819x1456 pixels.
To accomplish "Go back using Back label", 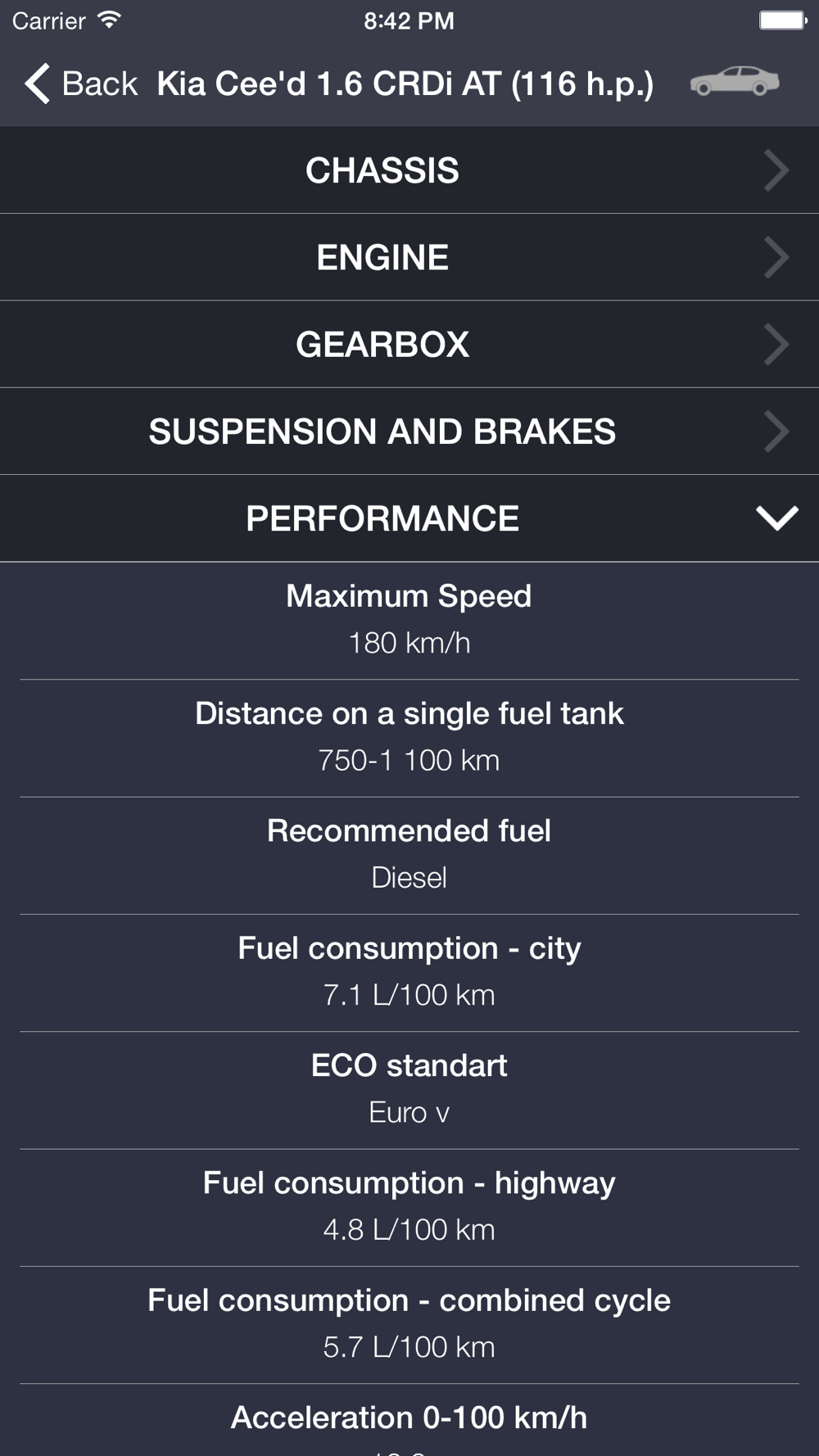I will tap(100, 84).
